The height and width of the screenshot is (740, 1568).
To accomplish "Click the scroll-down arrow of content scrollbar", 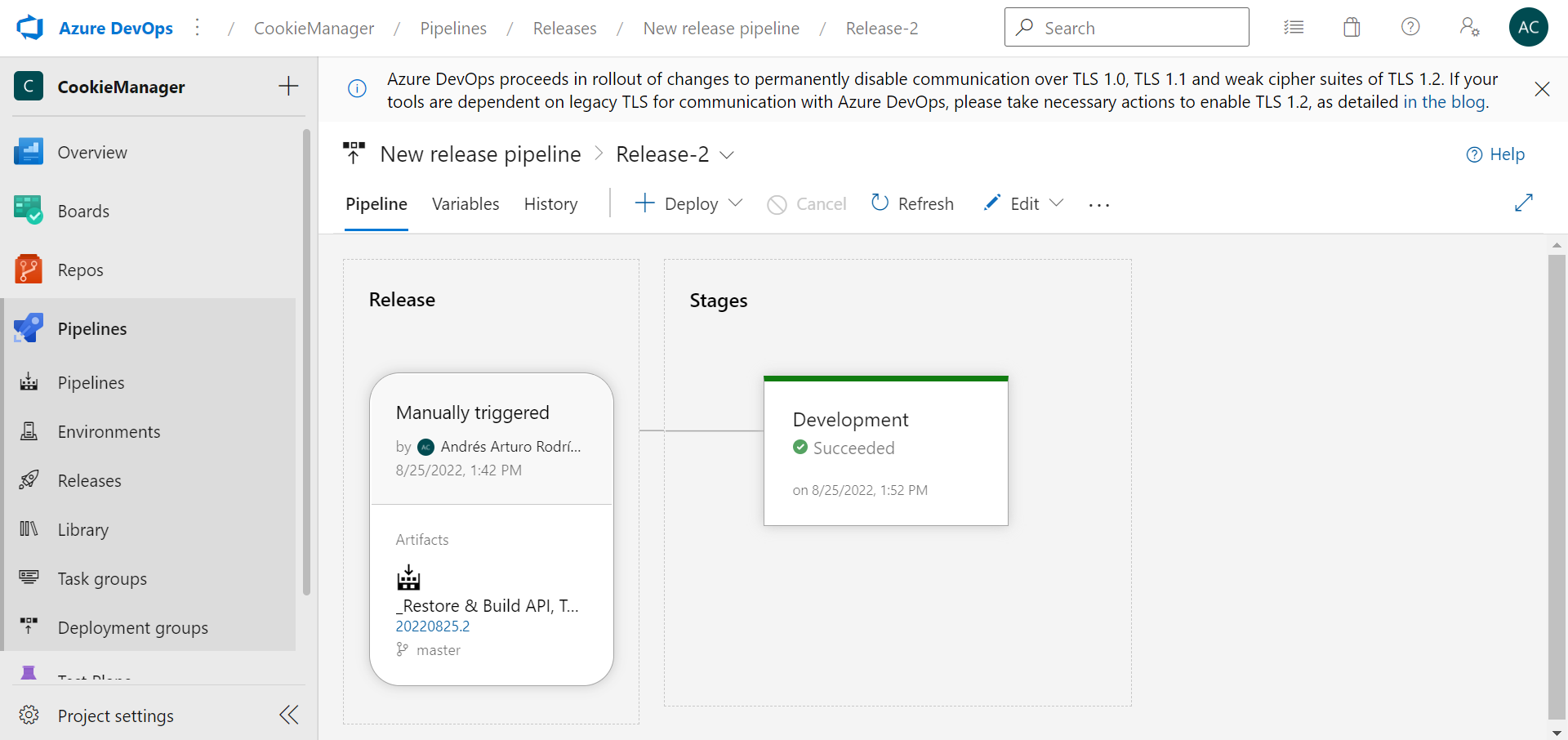I will 1557,733.
